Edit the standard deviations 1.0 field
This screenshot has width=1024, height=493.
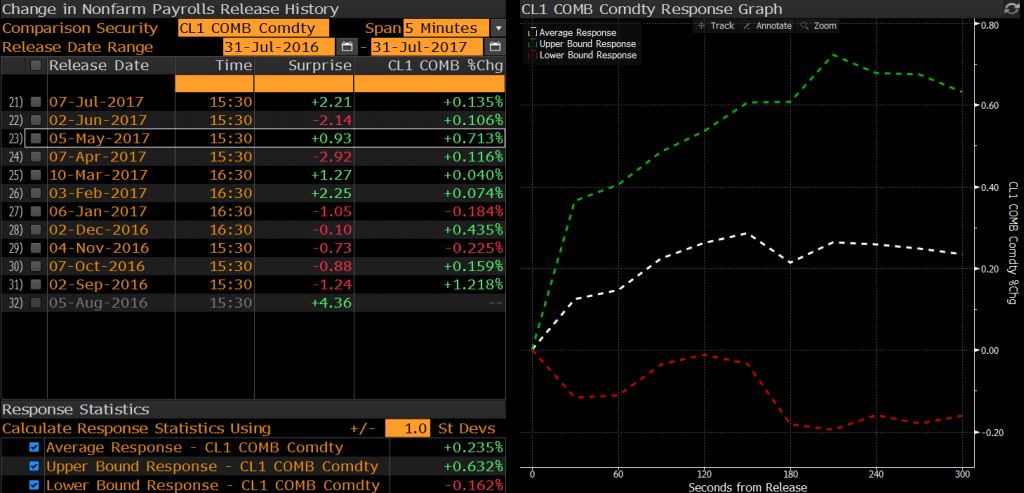point(408,428)
